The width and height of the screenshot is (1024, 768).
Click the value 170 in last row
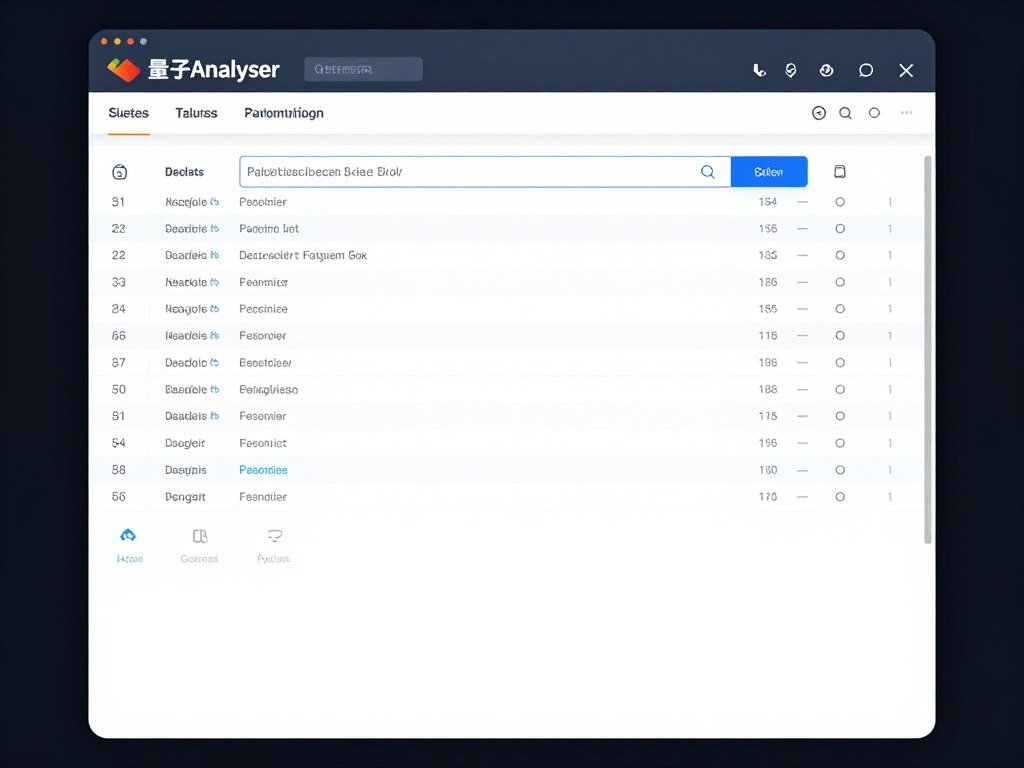(768, 497)
